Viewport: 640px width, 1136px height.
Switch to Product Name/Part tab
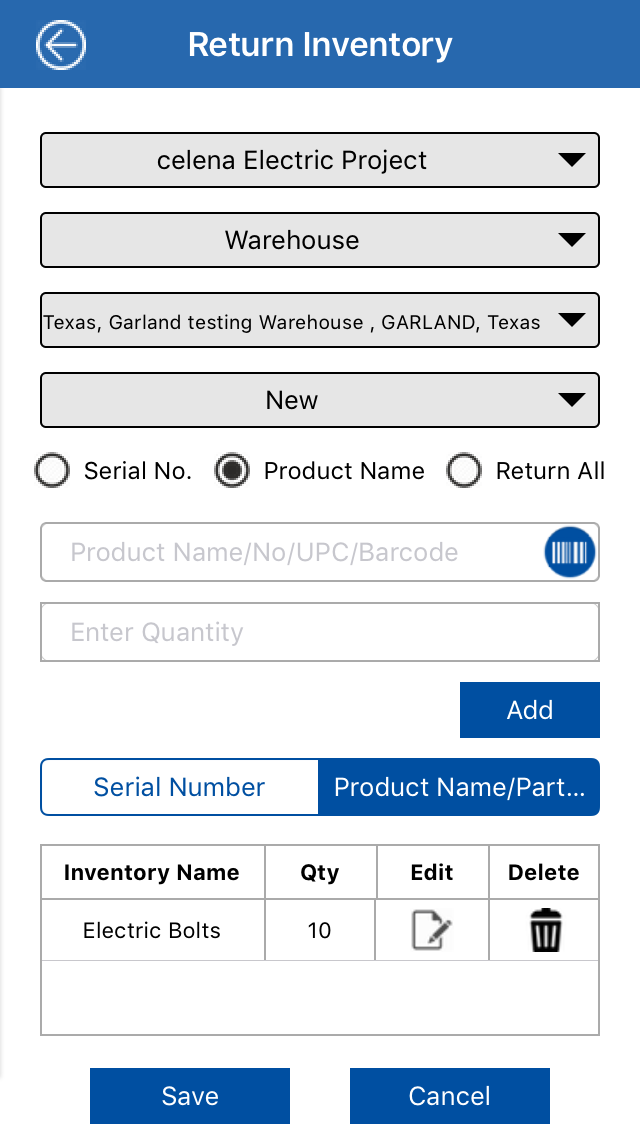(x=459, y=787)
